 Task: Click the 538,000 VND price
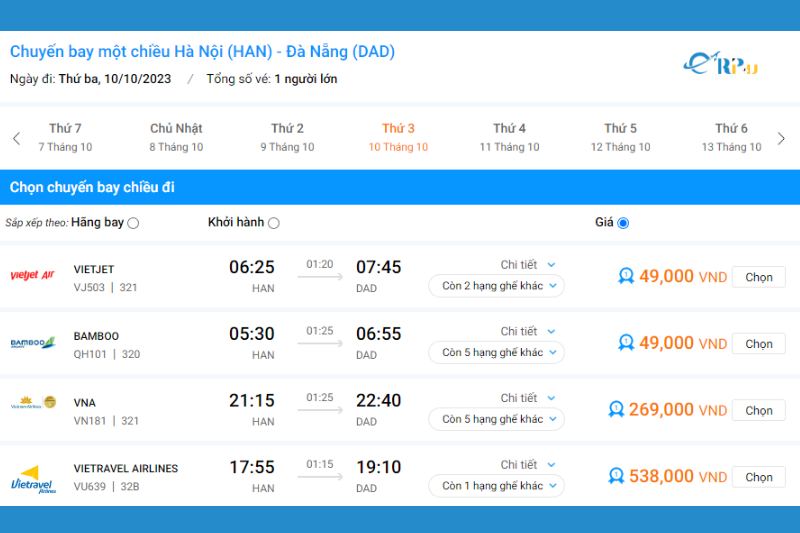(678, 476)
